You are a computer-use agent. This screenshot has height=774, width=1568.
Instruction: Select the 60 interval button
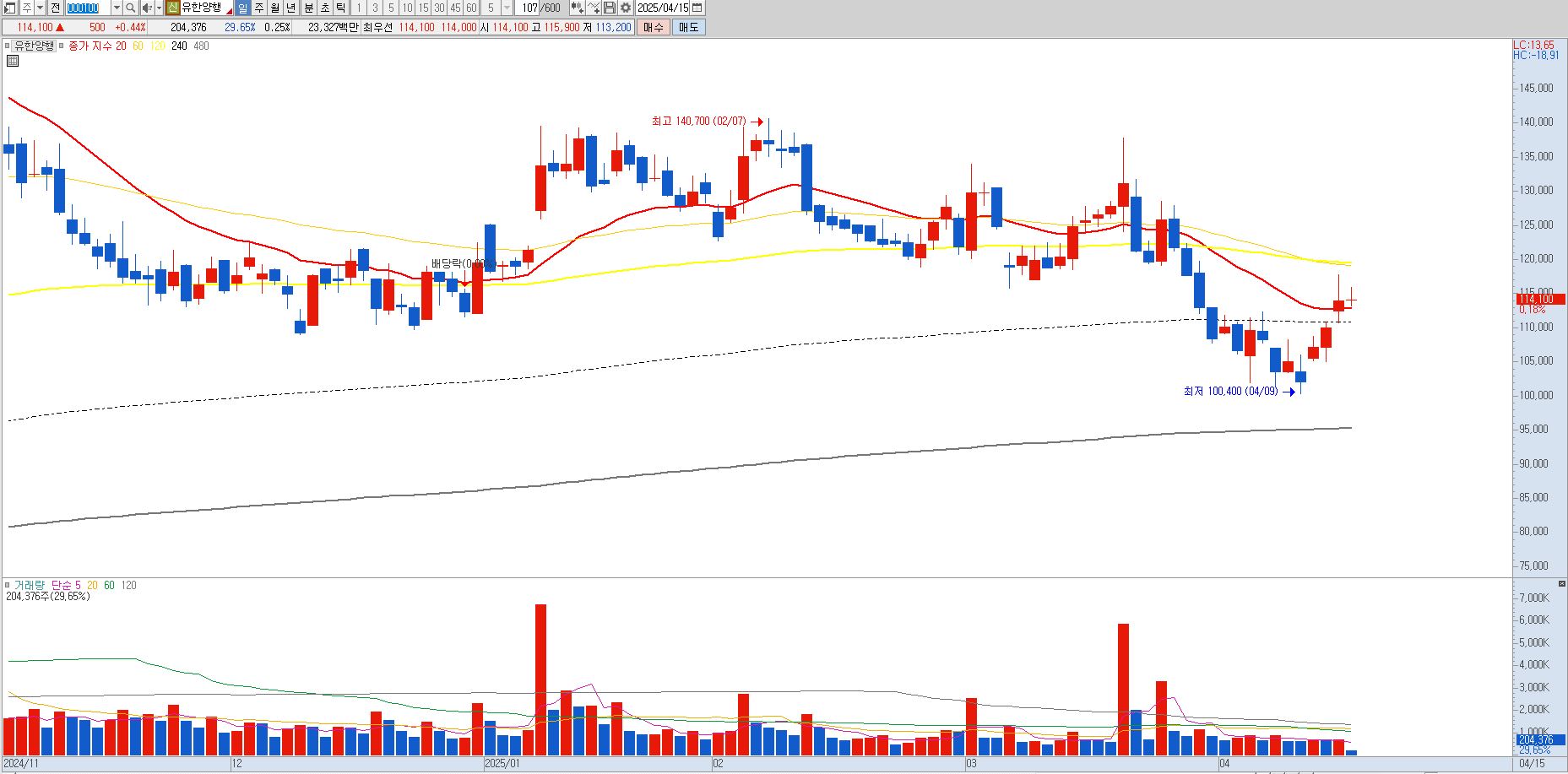[x=471, y=8]
